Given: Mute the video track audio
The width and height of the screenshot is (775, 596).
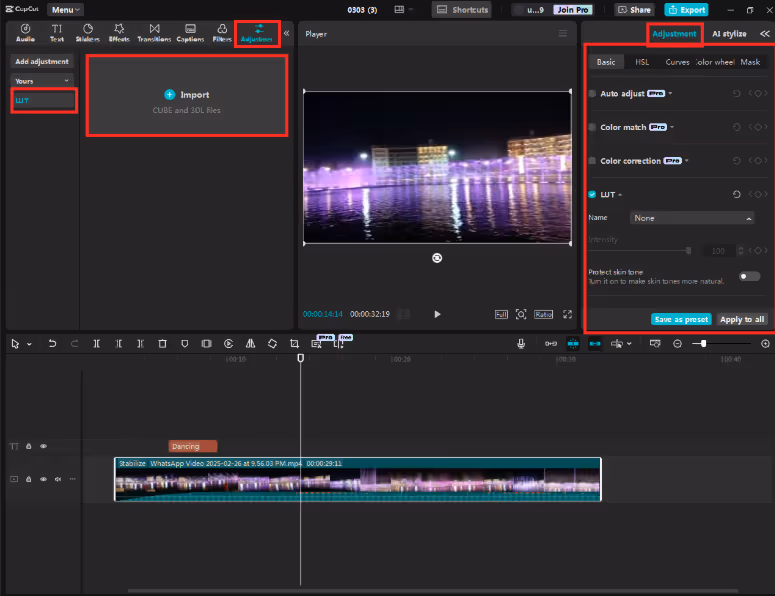Looking at the screenshot, I should [x=58, y=479].
